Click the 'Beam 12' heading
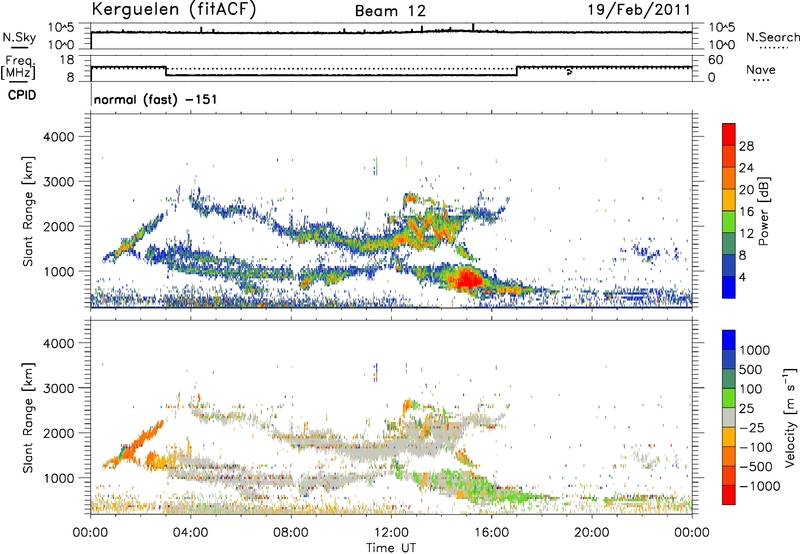This screenshot has width=800, height=554. pyautogui.click(x=390, y=11)
